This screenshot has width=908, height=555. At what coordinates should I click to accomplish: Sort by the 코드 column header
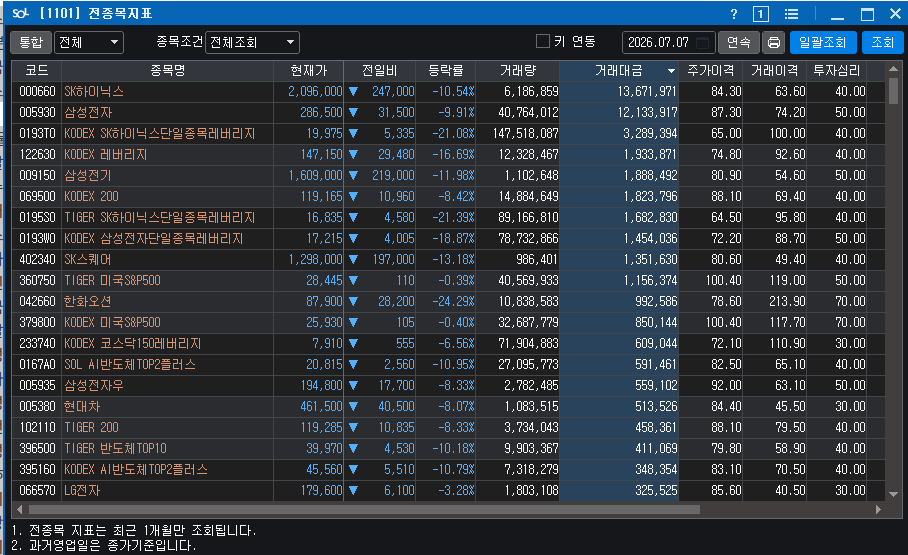pyautogui.click(x=36, y=71)
